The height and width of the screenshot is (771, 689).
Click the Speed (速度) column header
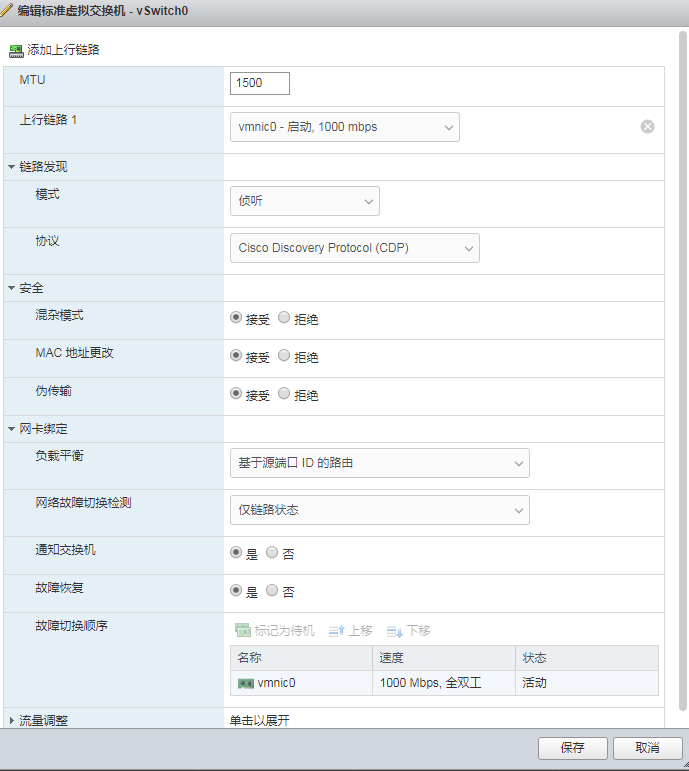[x=444, y=658]
